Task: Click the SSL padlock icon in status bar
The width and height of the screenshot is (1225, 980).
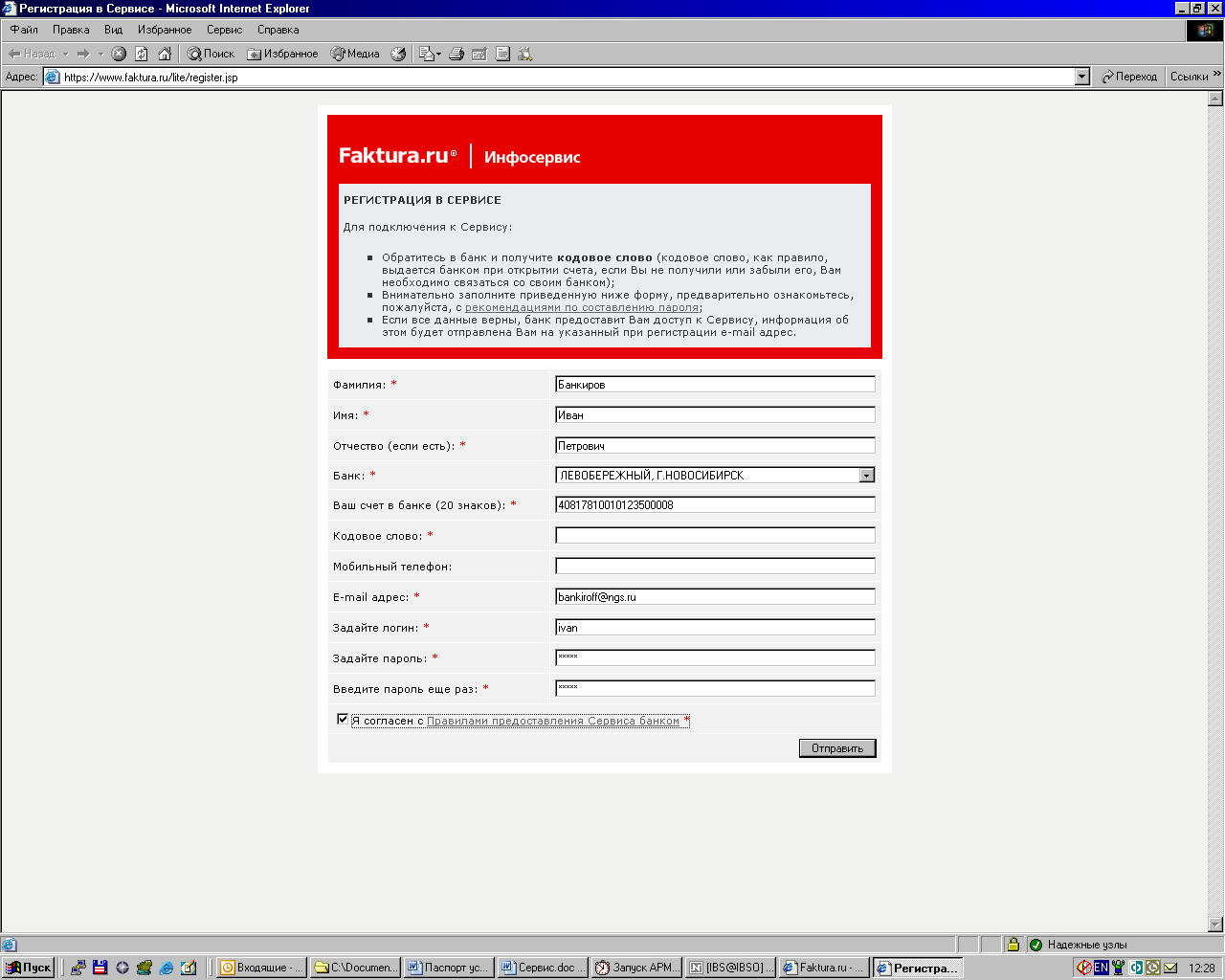Action: (x=1013, y=945)
